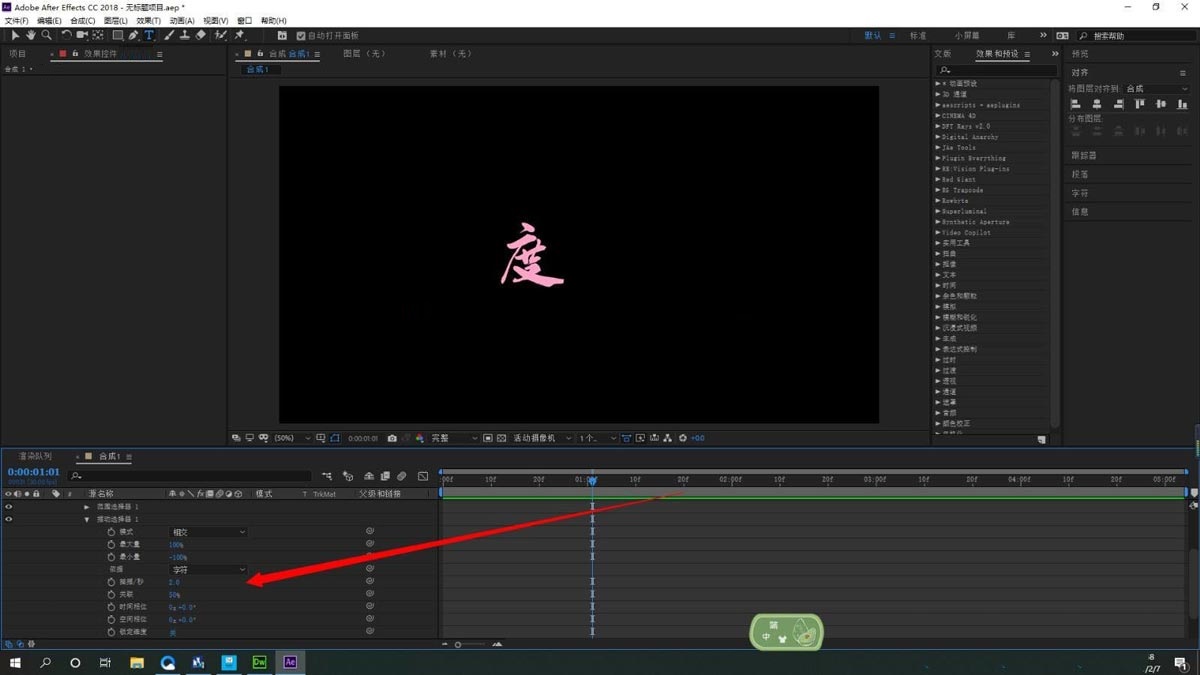Open Chrome from the Windows taskbar

(168, 662)
